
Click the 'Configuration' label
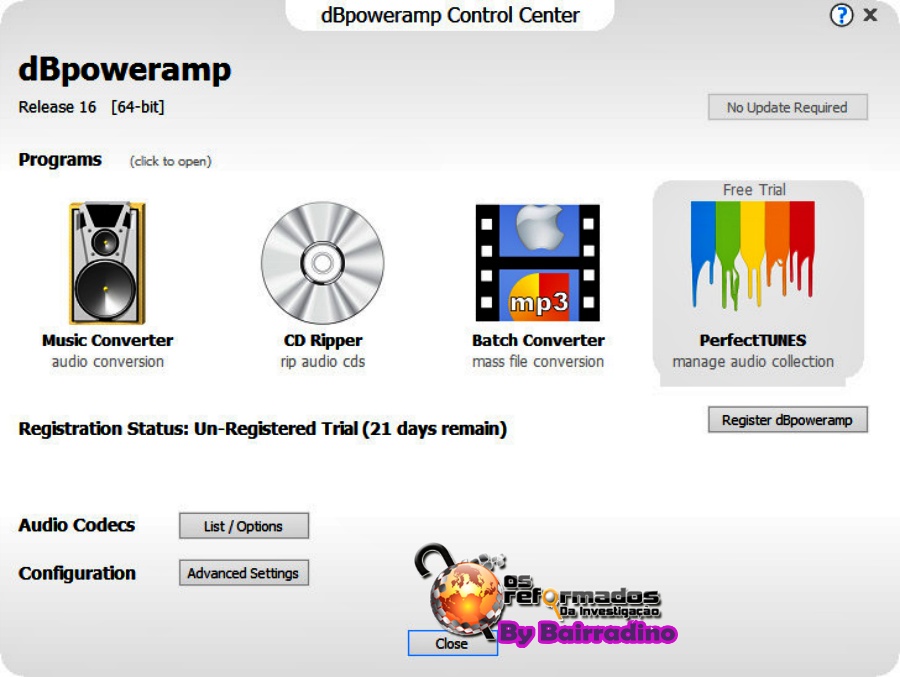pyautogui.click(x=77, y=573)
